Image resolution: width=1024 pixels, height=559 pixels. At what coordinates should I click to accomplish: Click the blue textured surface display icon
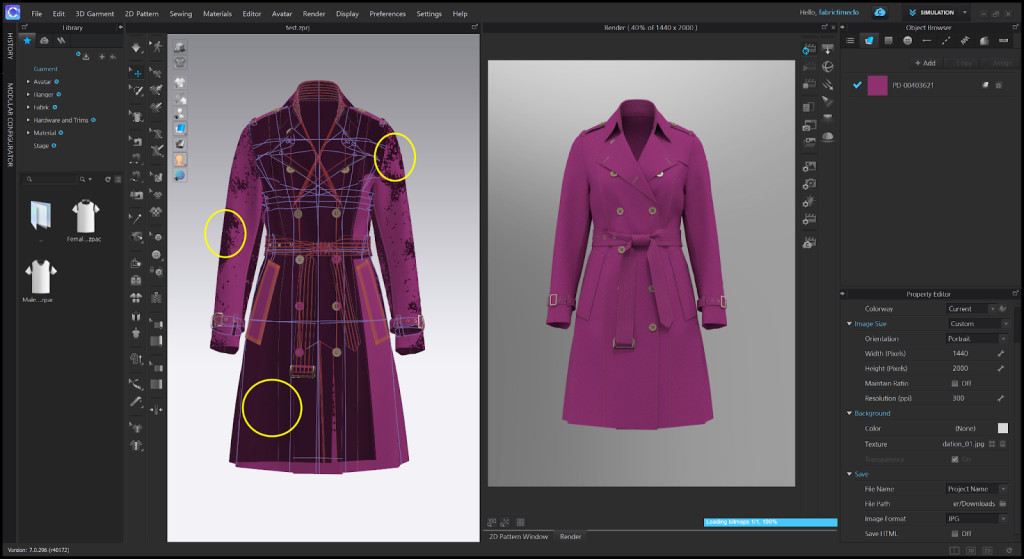[181, 128]
